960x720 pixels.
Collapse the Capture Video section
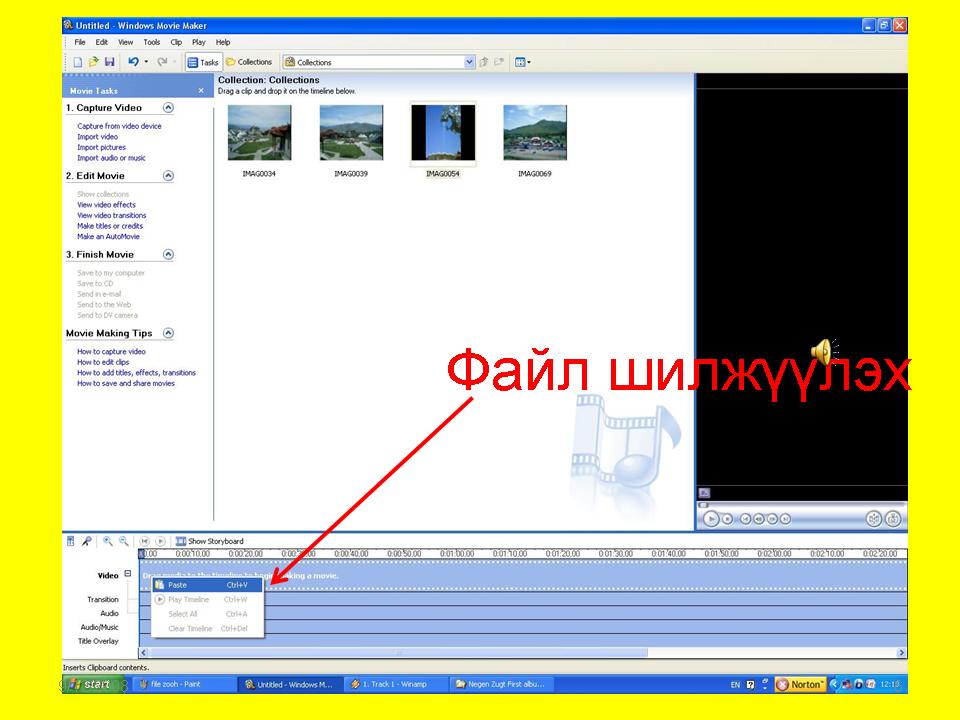(x=168, y=107)
